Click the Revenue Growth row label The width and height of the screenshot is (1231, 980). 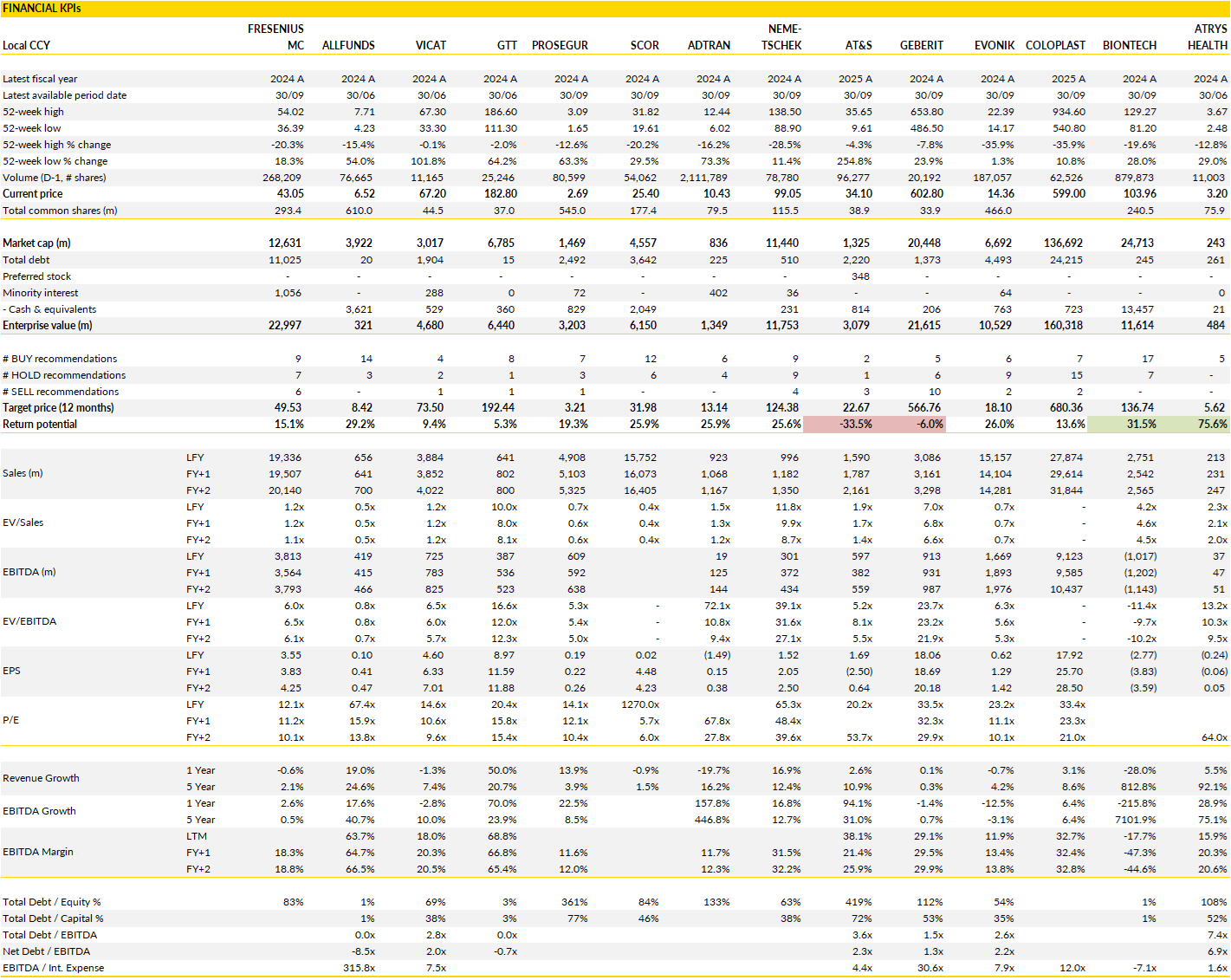coord(41,779)
